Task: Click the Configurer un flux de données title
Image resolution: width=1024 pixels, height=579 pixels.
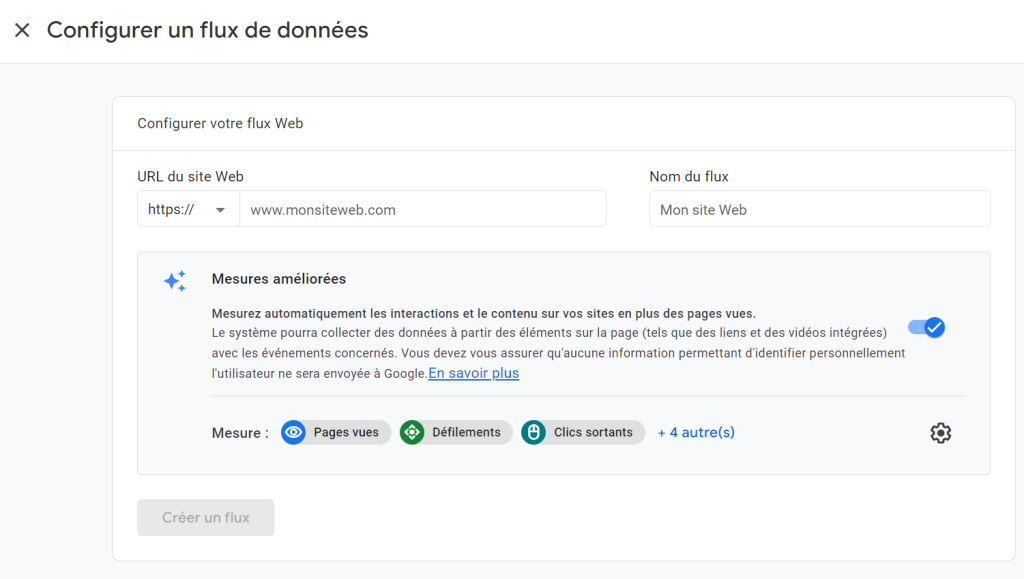Action: click(208, 30)
